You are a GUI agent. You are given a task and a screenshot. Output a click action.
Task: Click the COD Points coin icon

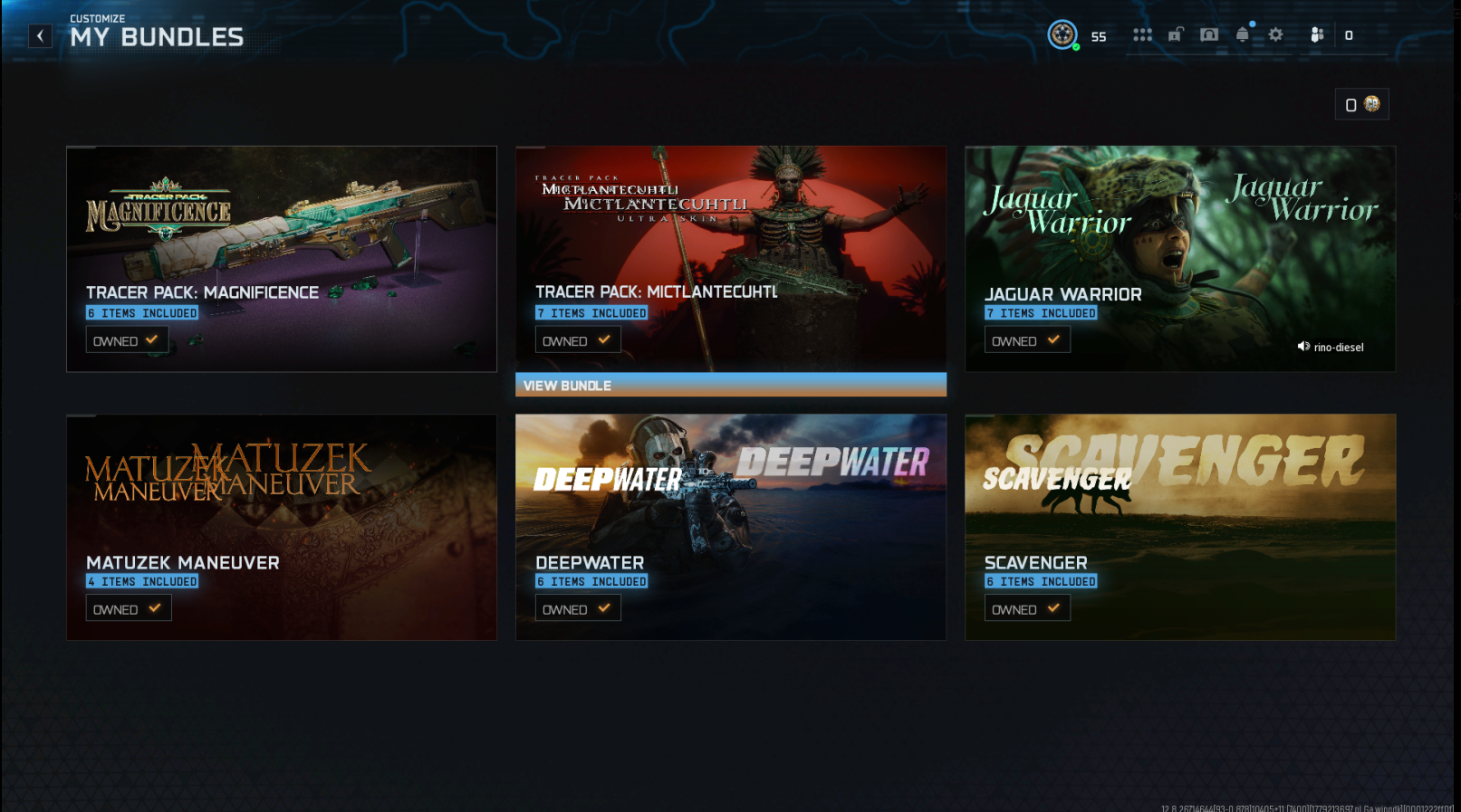pyautogui.click(x=1372, y=104)
